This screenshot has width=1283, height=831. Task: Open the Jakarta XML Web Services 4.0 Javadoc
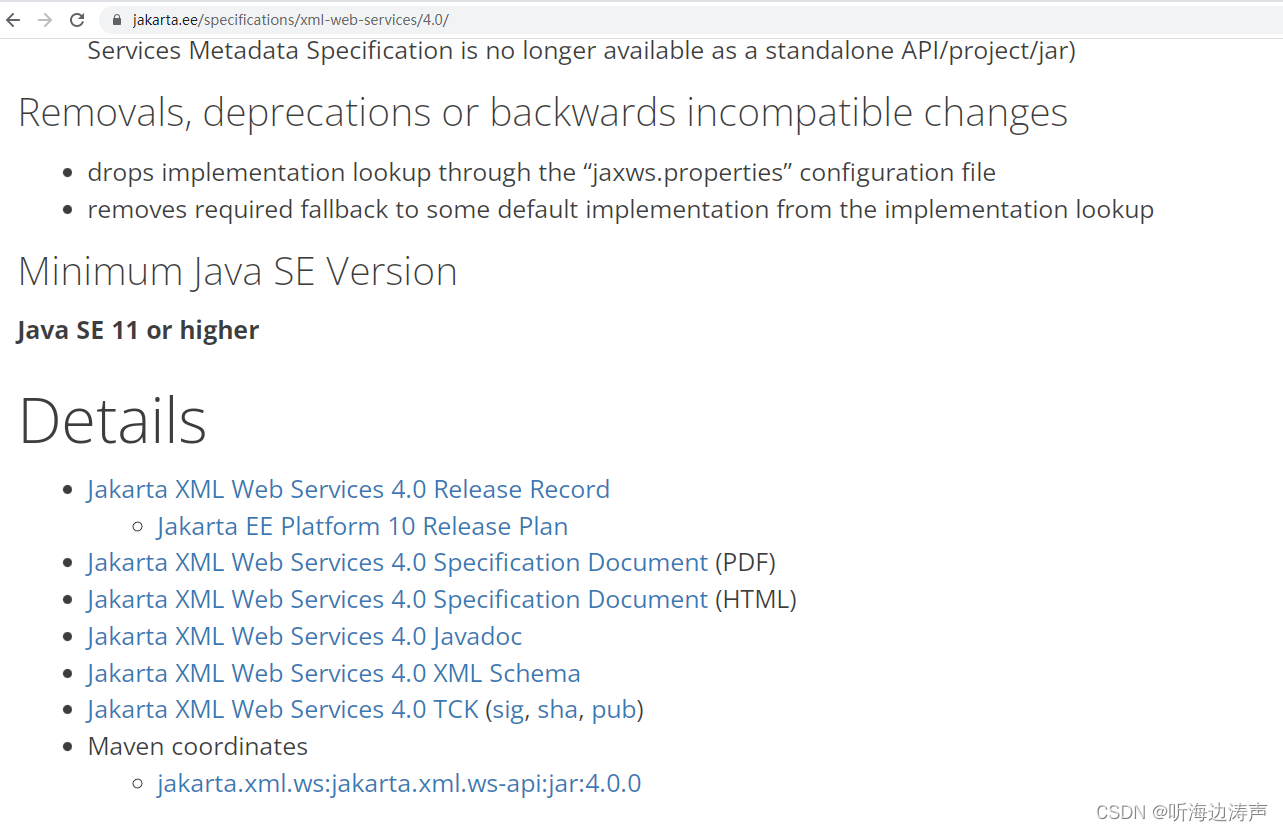pyautogui.click(x=304, y=636)
